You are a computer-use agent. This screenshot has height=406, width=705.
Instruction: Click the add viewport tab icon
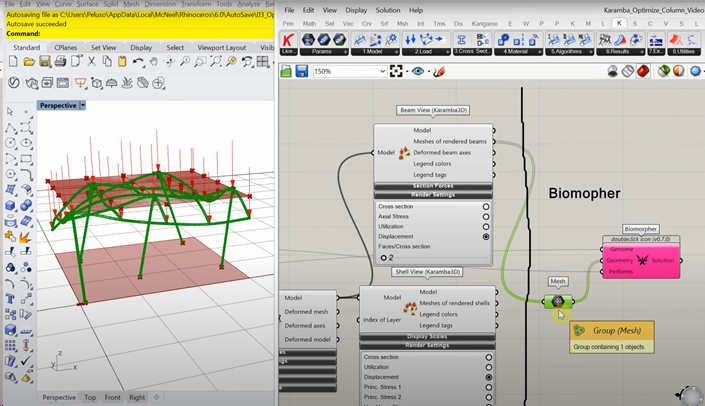click(x=156, y=397)
